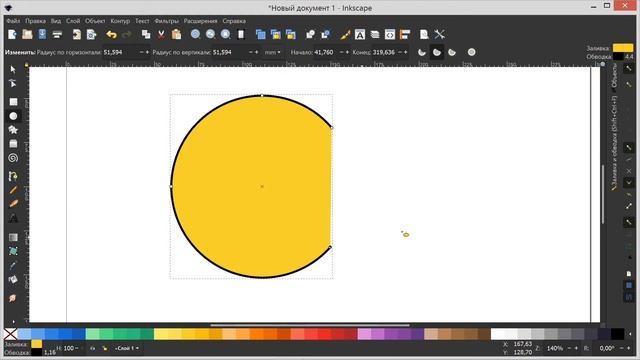
Task: Paste from clipboard using toolbar icon
Action: pos(176,35)
